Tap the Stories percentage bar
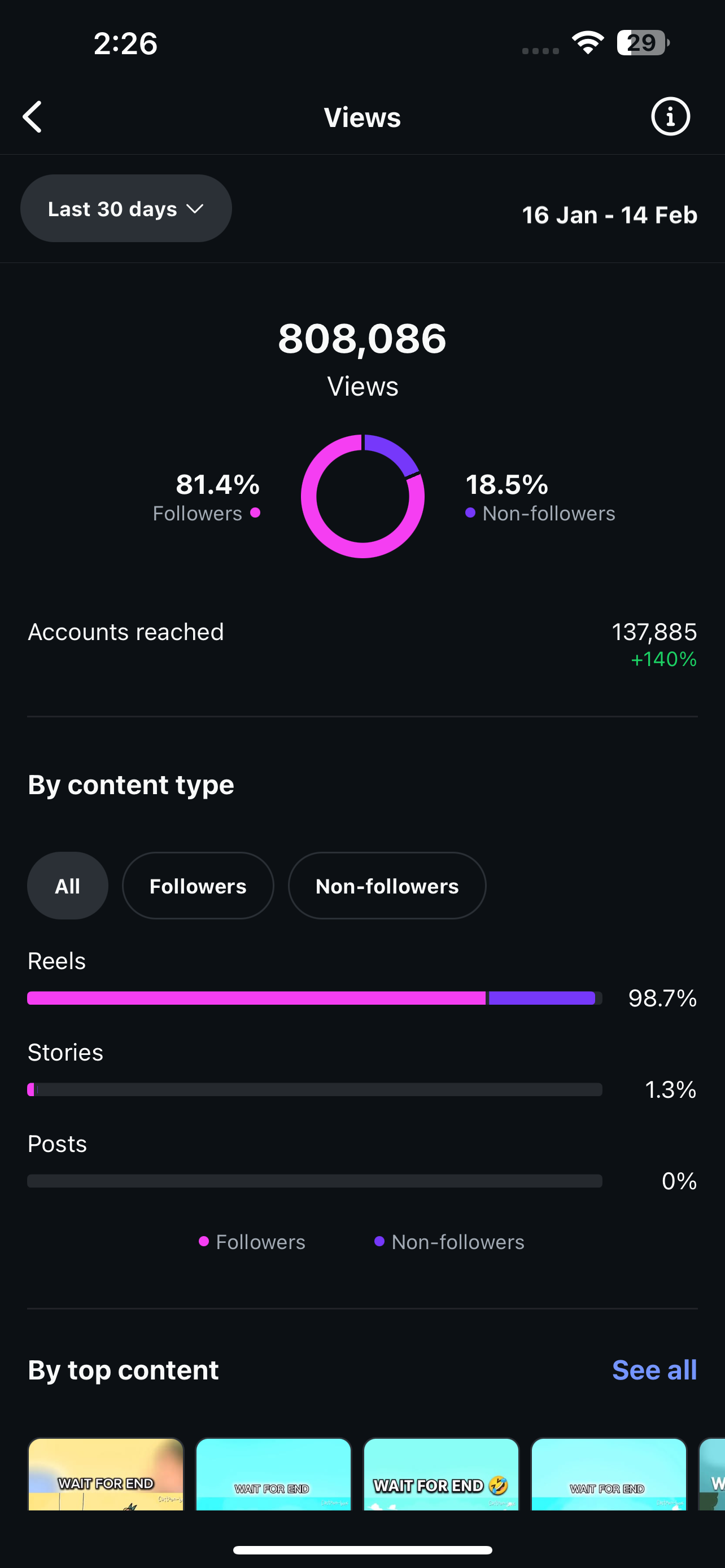The image size is (725, 1568). [315, 1089]
